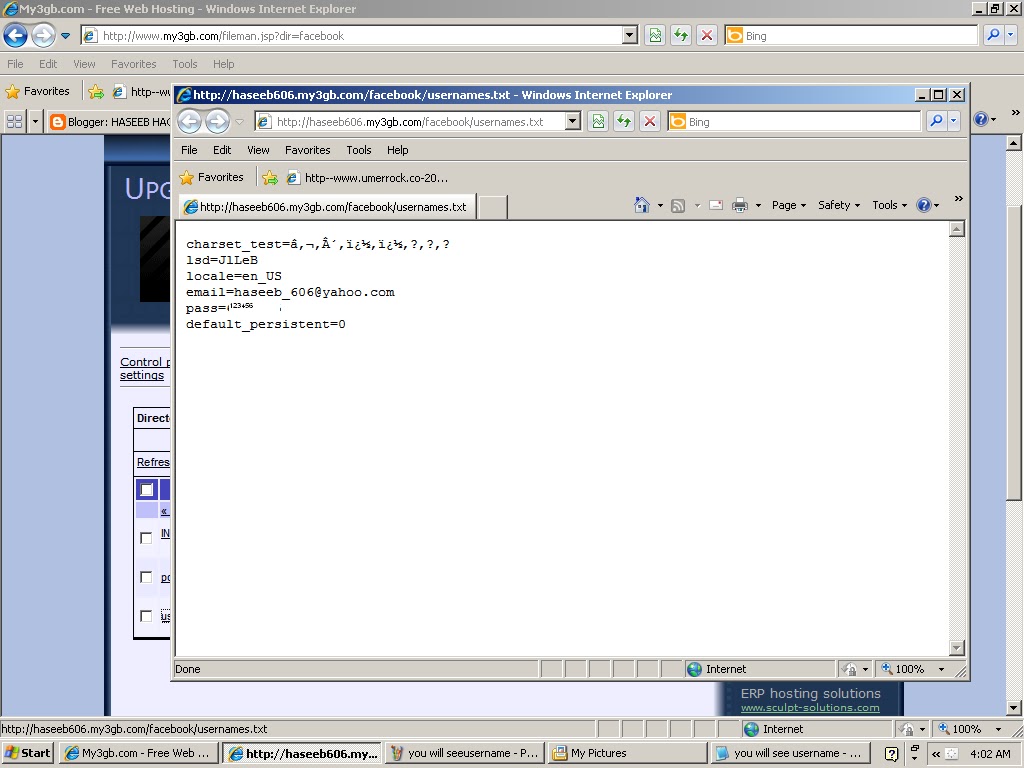Click 'email=haseeb_606@yahoo.com' text line
The height and width of the screenshot is (768, 1024).
(x=290, y=292)
